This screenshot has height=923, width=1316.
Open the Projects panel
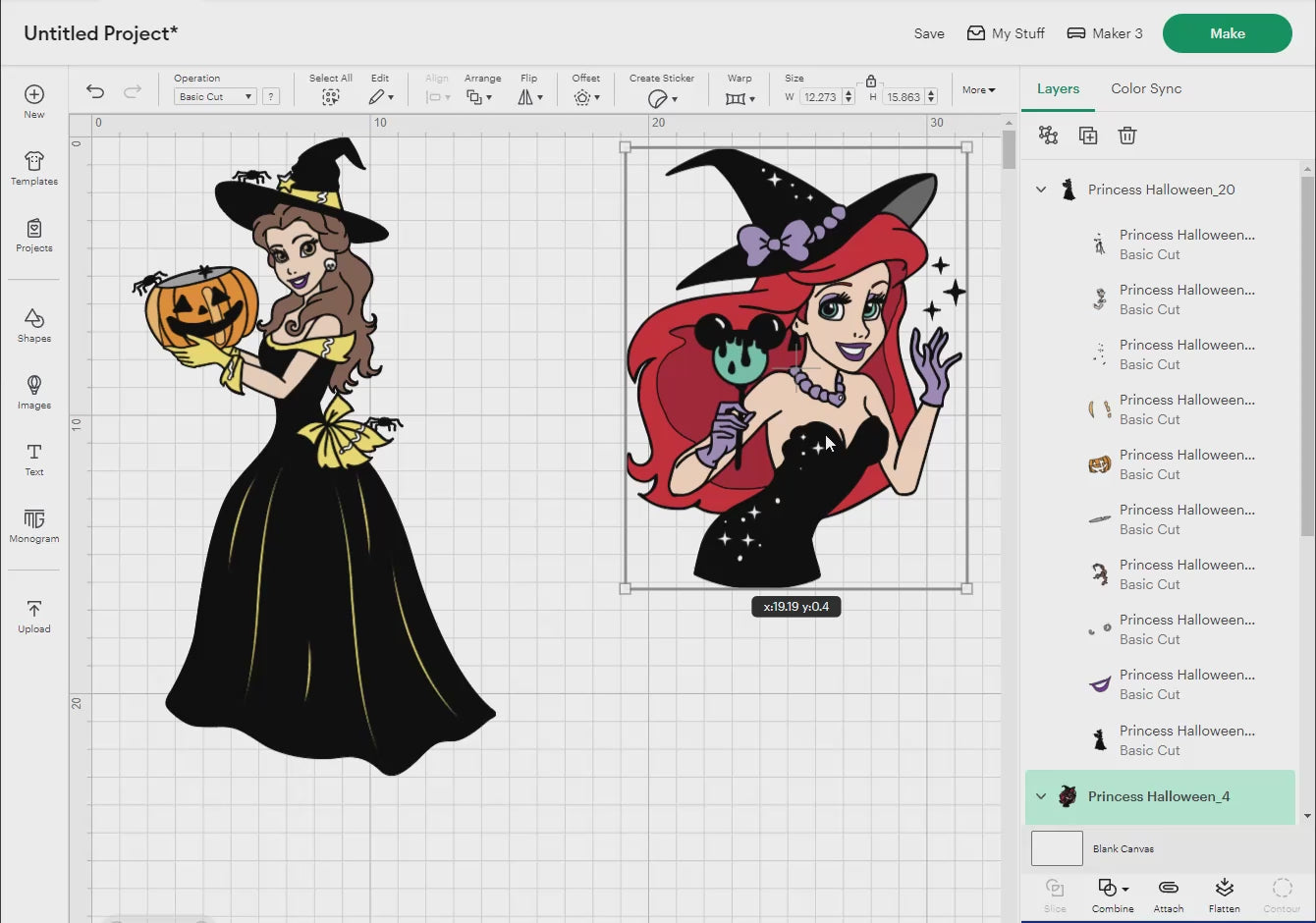(34, 235)
